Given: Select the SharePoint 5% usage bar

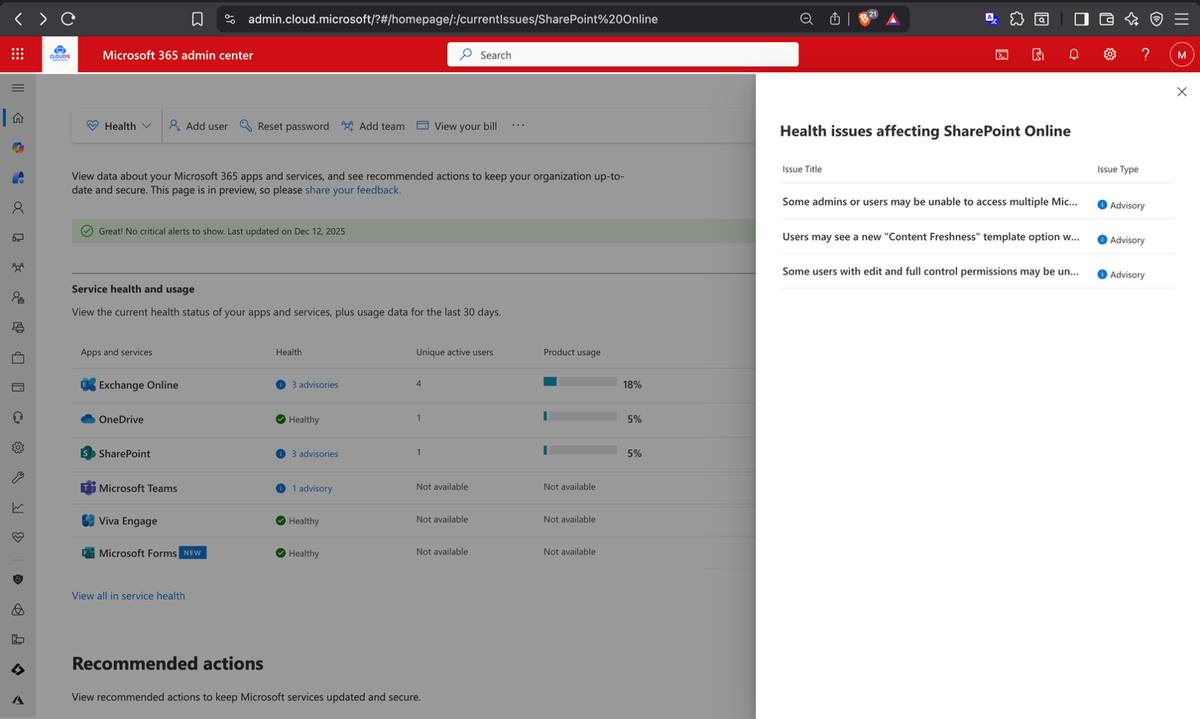Looking at the screenshot, I should click(580, 450).
